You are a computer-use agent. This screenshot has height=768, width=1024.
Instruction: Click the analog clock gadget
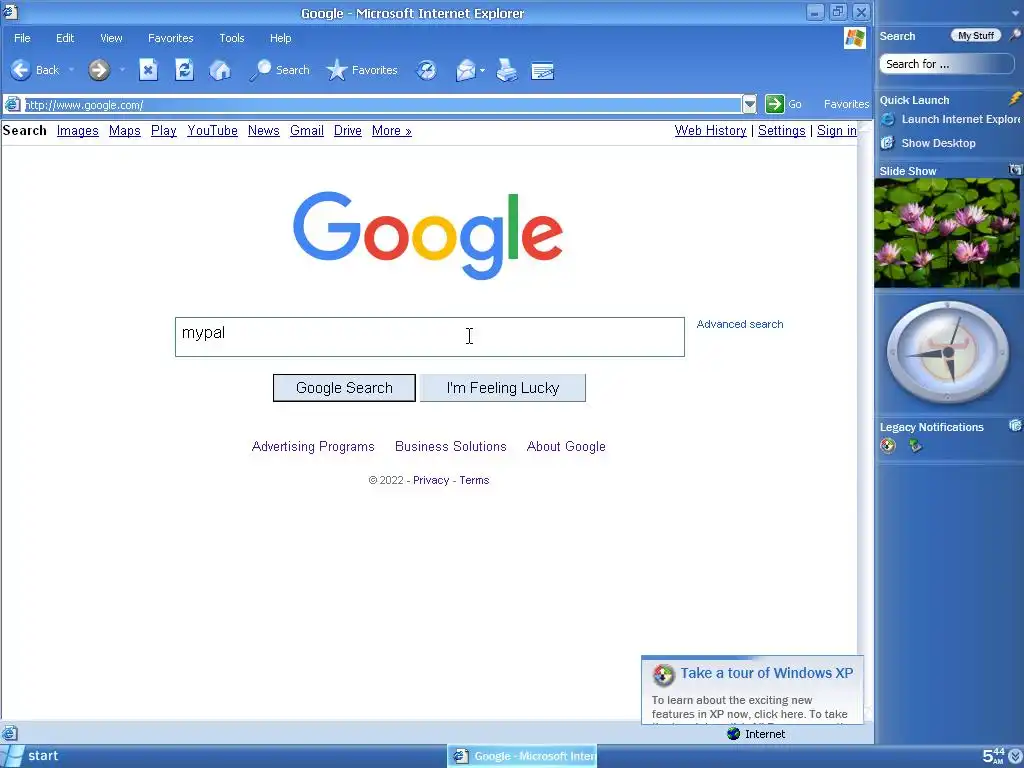947,353
